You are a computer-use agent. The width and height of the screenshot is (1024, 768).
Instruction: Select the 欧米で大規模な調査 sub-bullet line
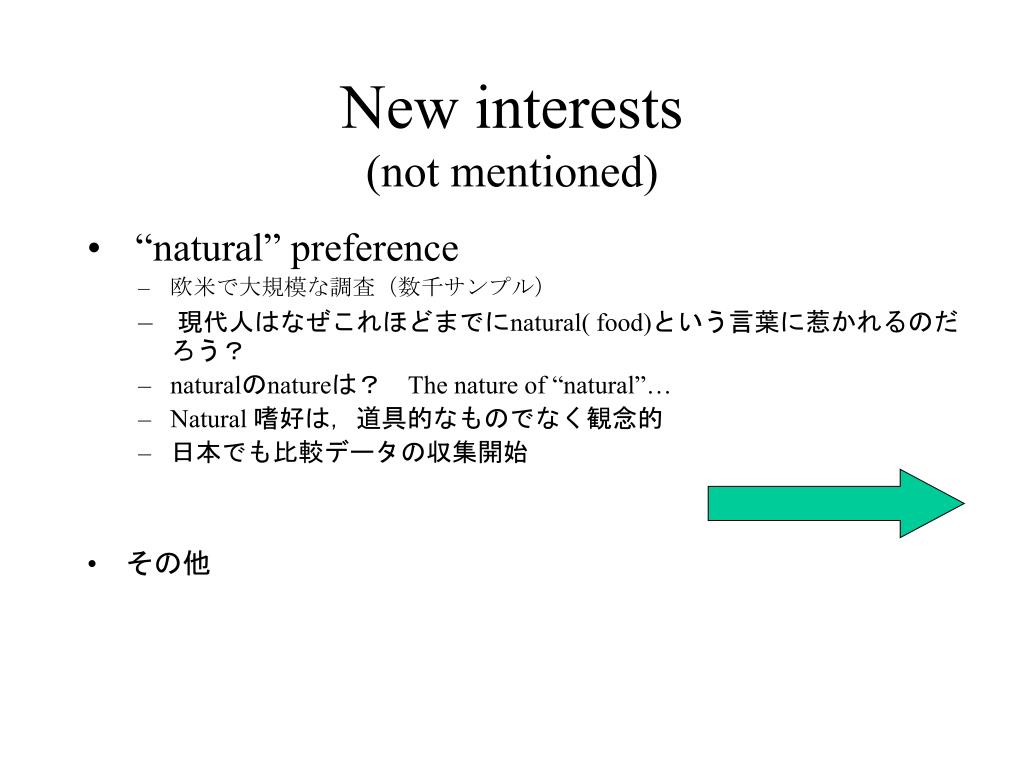coord(356,287)
